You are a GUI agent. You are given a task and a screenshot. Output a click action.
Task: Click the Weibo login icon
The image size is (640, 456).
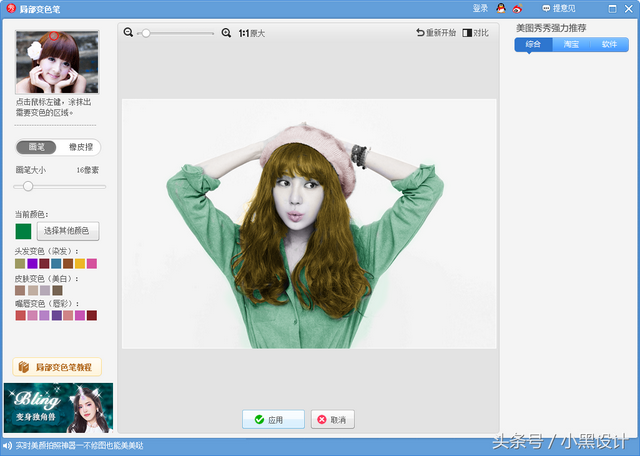pyautogui.click(x=517, y=8)
